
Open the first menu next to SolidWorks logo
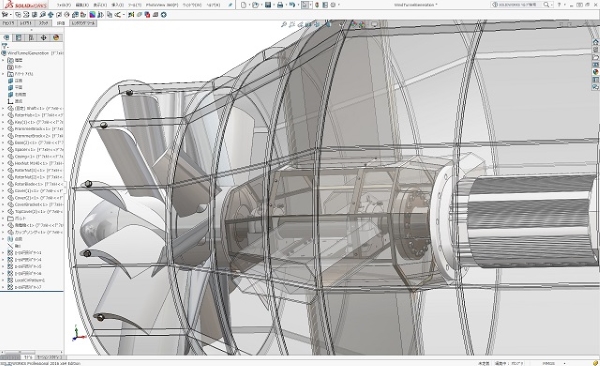coord(64,5)
